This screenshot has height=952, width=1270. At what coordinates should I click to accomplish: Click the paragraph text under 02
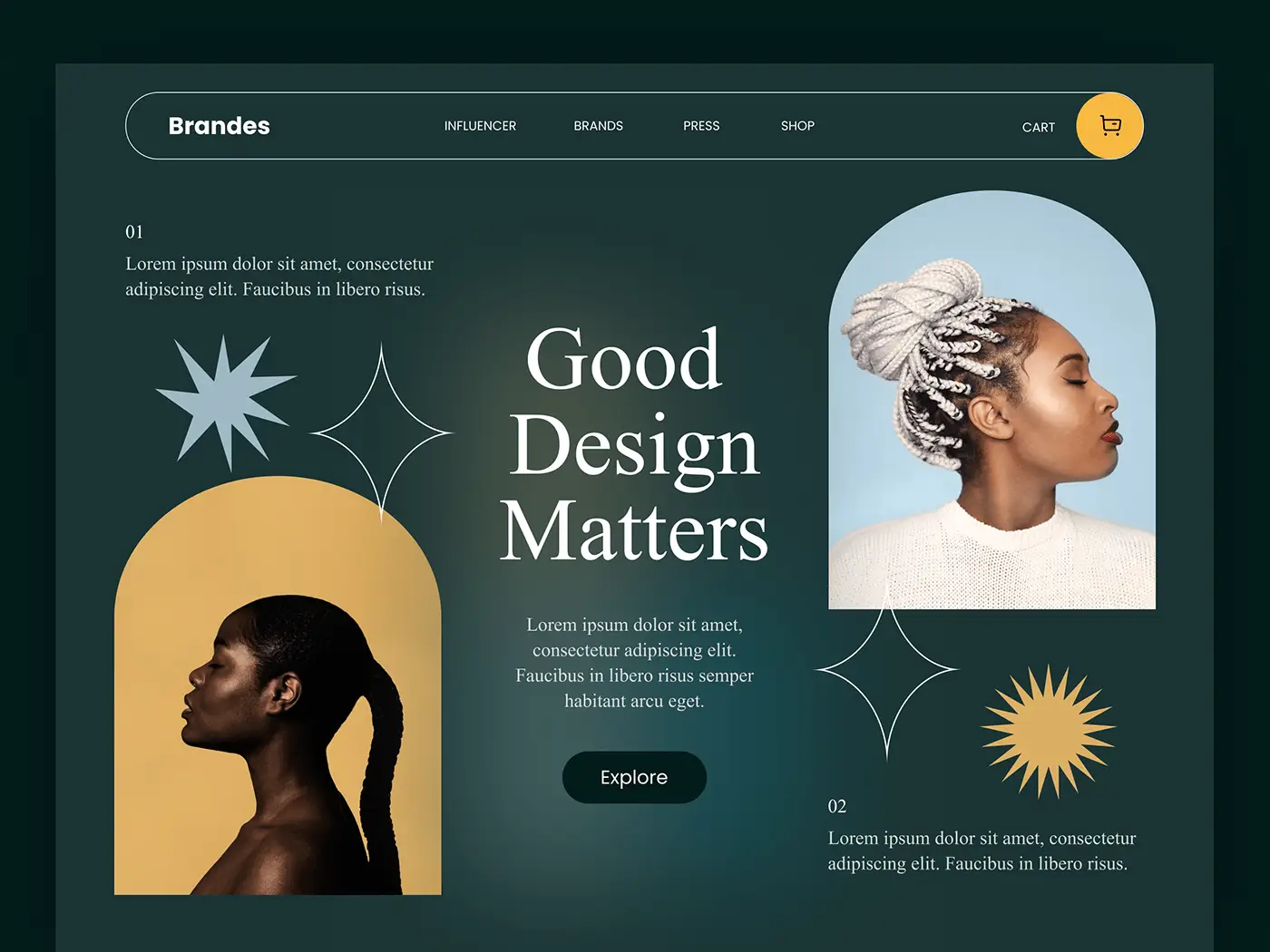[x=982, y=851]
